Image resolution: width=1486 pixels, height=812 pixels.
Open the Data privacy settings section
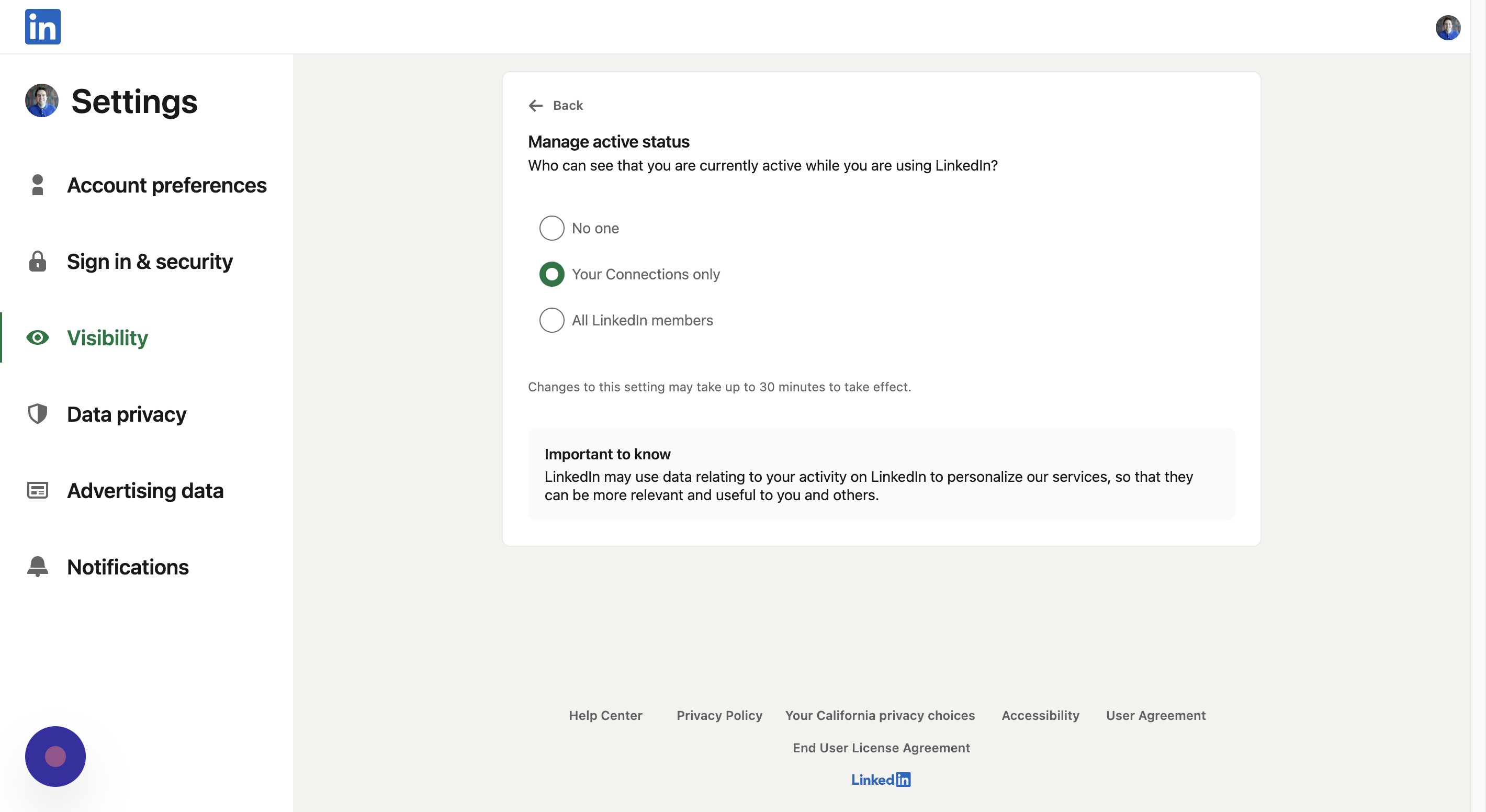(126, 414)
